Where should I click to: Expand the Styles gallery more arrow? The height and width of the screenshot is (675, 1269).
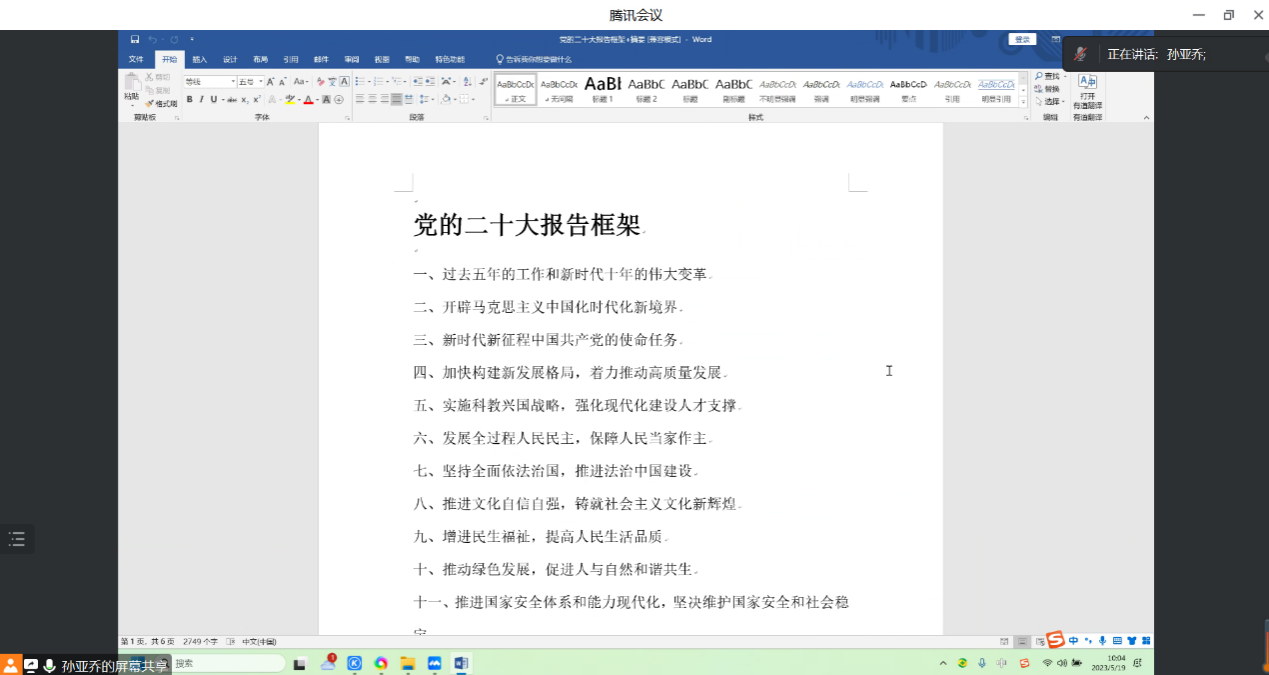click(x=1023, y=102)
